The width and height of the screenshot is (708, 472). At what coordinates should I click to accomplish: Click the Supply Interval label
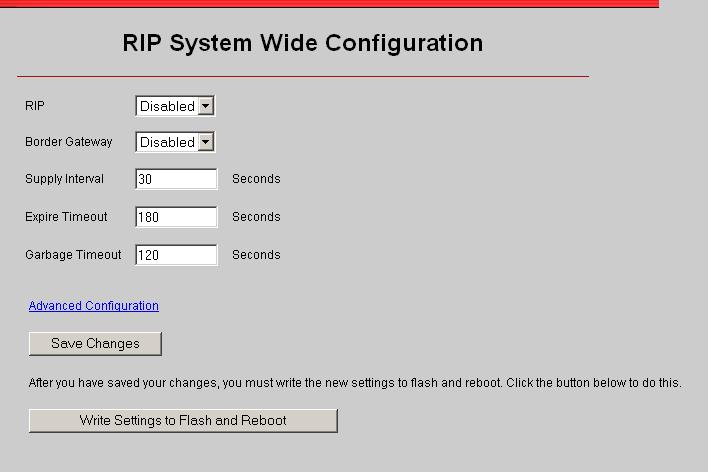(64, 179)
